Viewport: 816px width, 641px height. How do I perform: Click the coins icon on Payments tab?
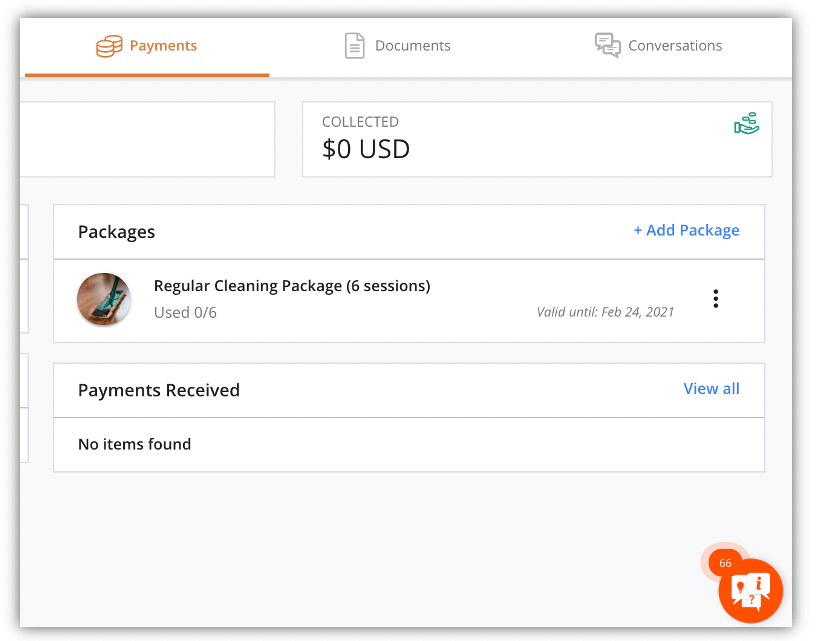(x=109, y=46)
